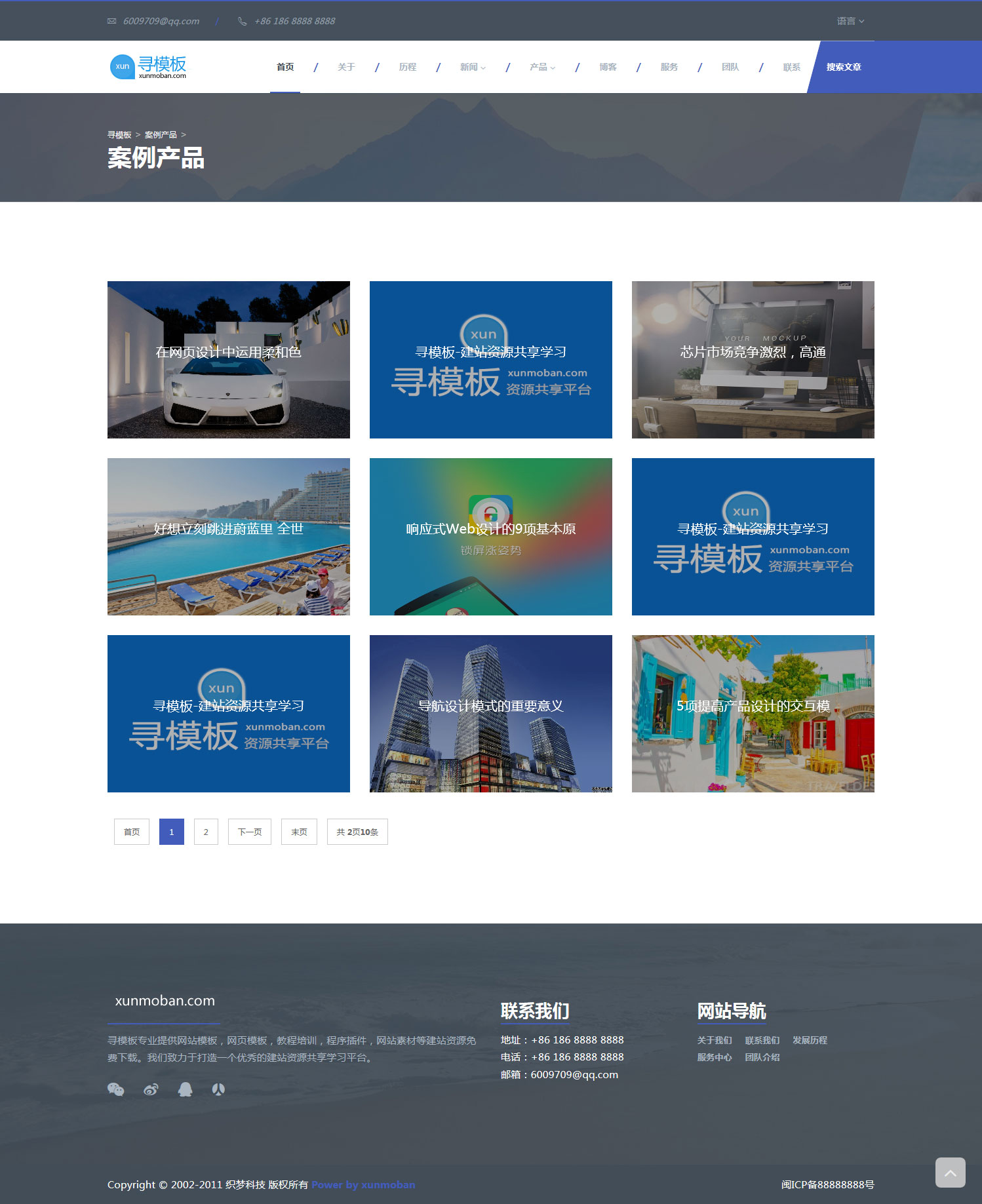Screen dimensions: 982x1204
Task: Click the 搜索文章 button
Action: (x=843, y=67)
